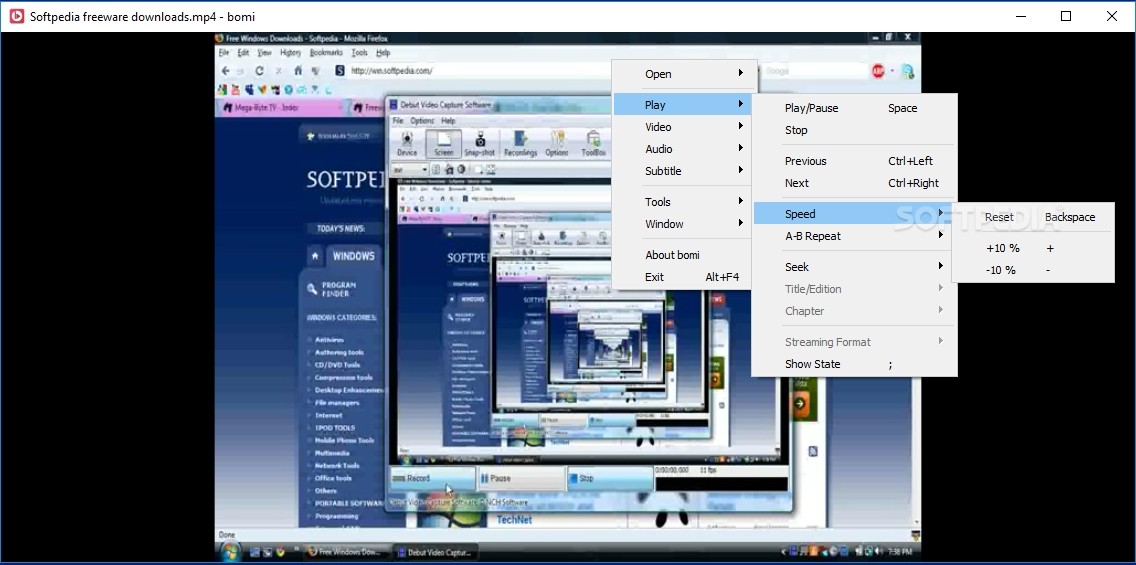Decrease speed with -10 %
Screen dimensions: 1136x565
coord(1033,270)
